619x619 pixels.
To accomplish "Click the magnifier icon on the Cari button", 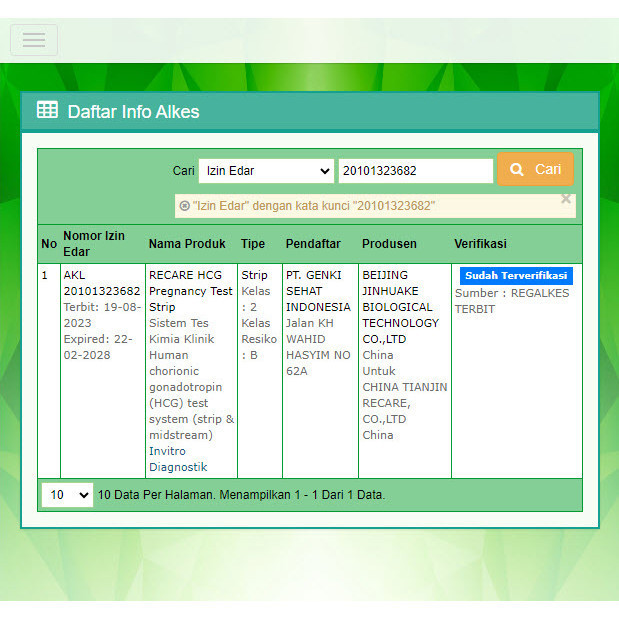I will 517,170.
